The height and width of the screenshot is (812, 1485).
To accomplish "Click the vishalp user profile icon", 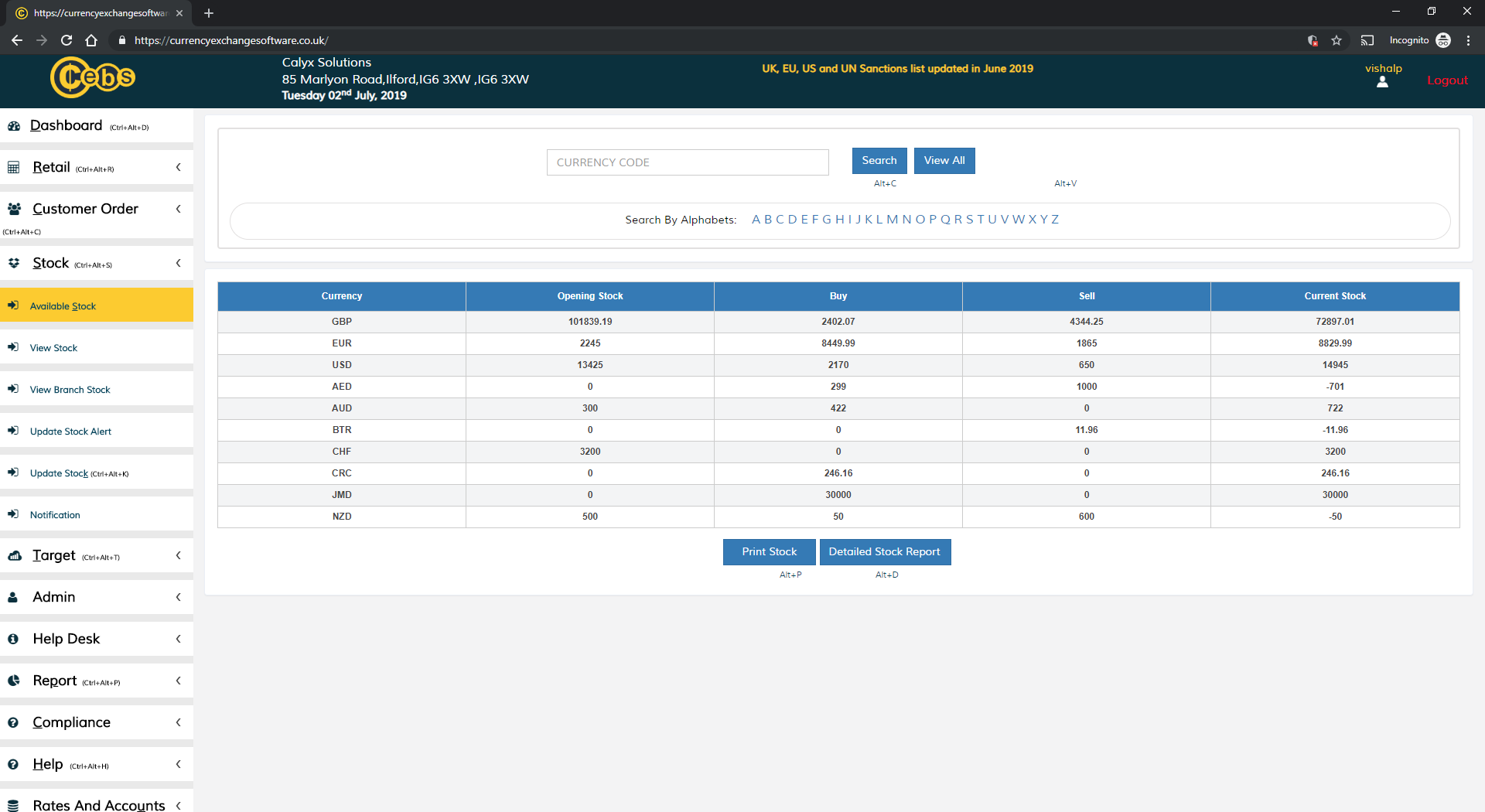I will tap(1382, 82).
